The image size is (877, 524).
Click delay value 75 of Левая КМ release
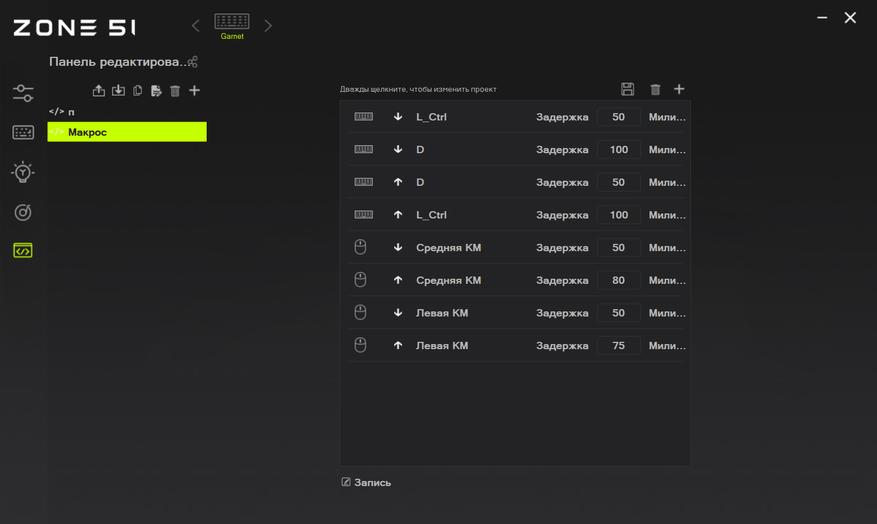tap(618, 346)
